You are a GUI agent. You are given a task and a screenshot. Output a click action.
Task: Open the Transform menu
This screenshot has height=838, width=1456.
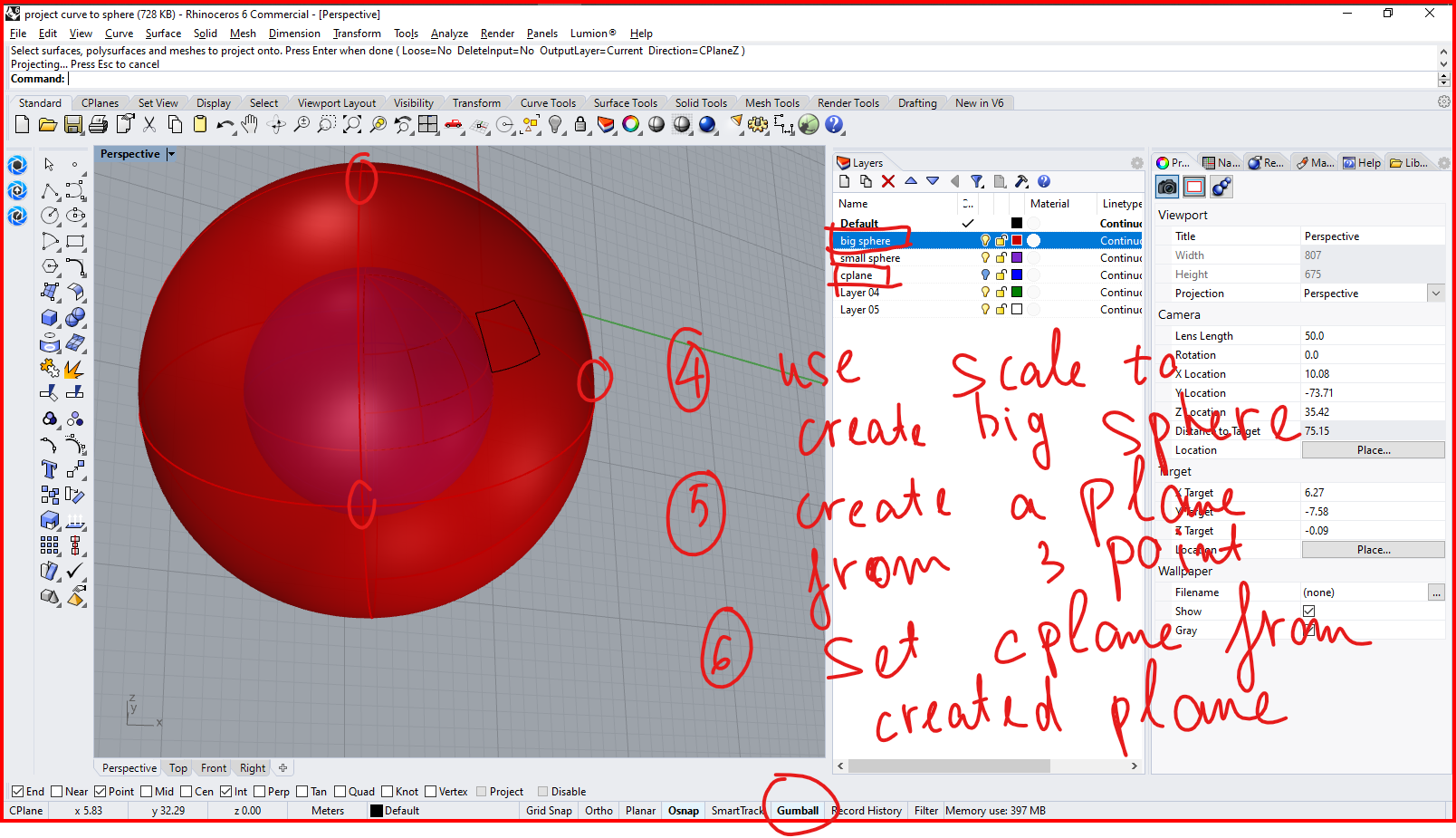coord(356,33)
